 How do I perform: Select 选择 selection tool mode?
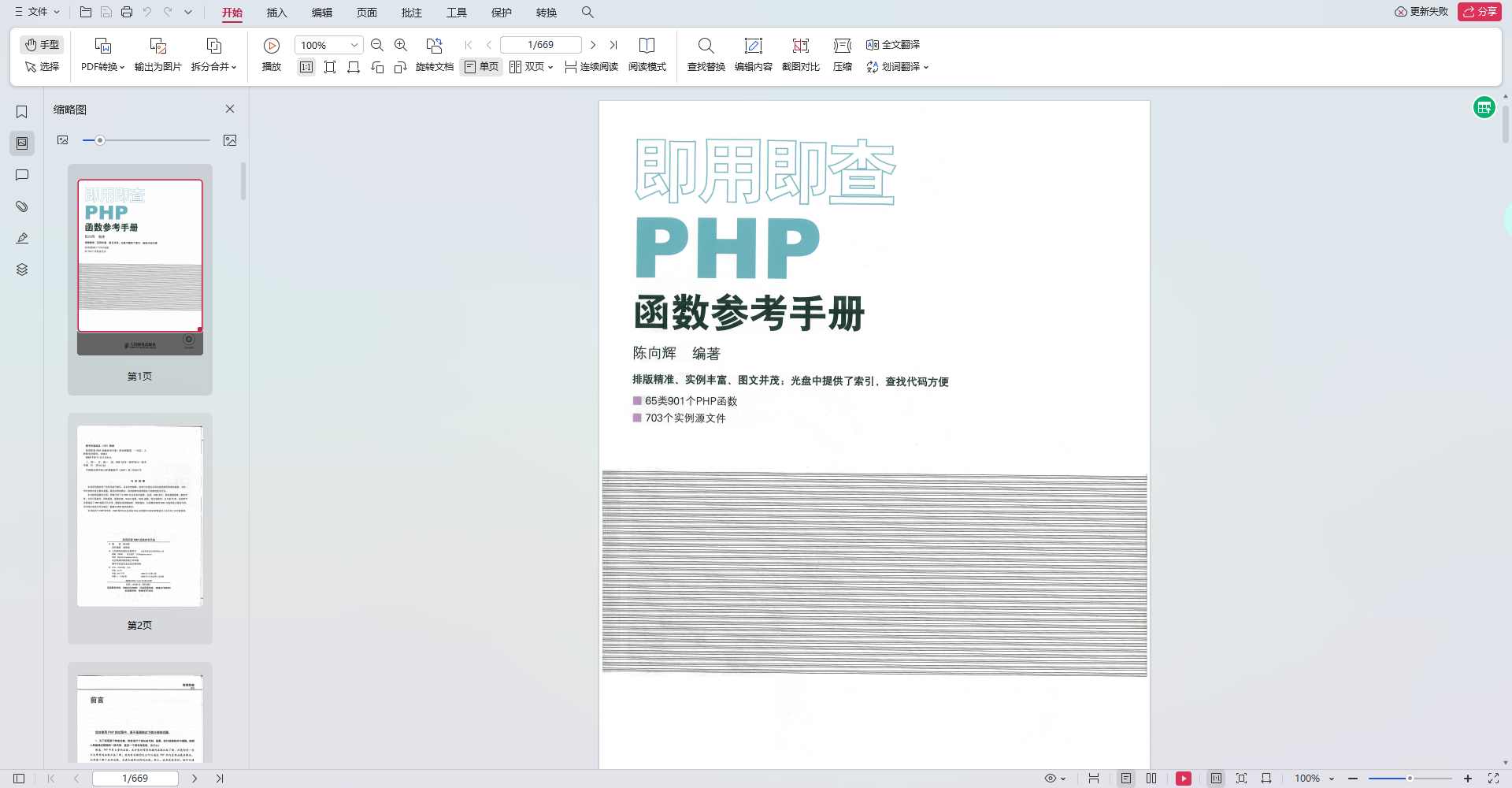[42, 67]
